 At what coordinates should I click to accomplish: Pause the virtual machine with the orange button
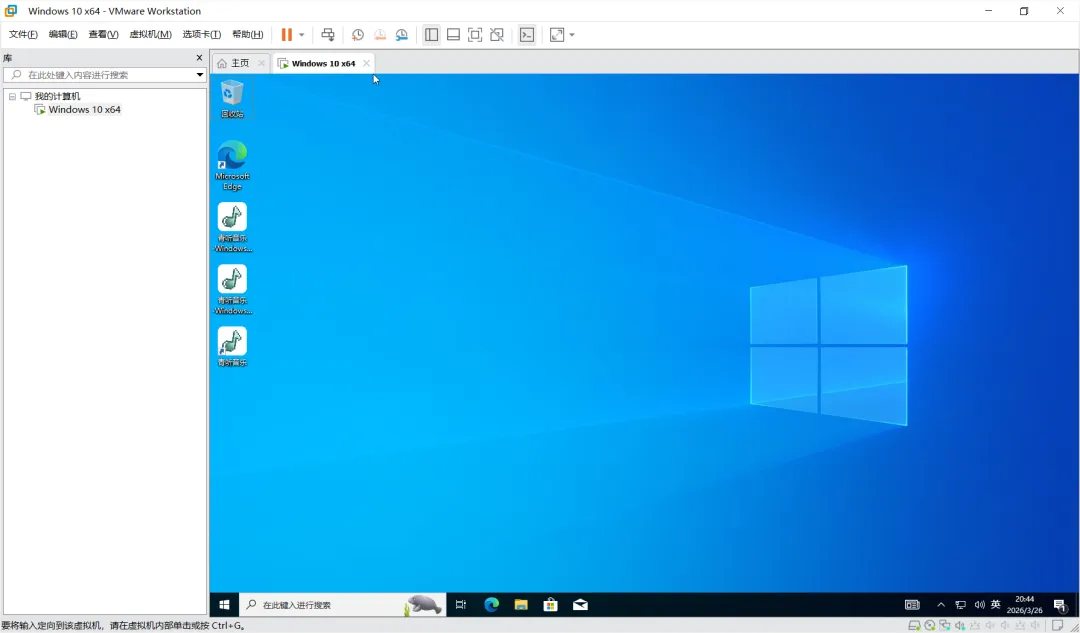coord(287,34)
